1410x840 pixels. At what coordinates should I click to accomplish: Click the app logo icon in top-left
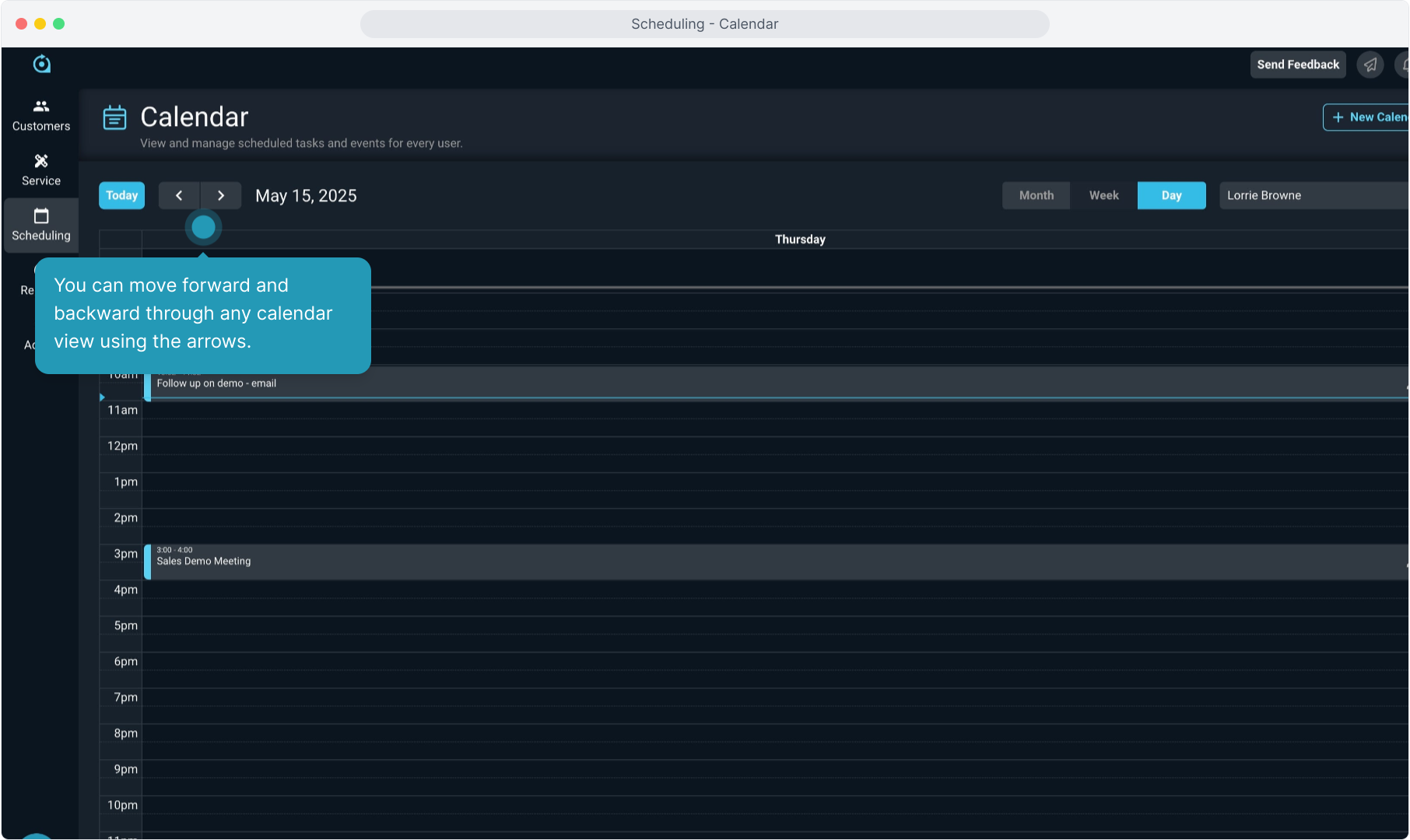tap(42, 65)
